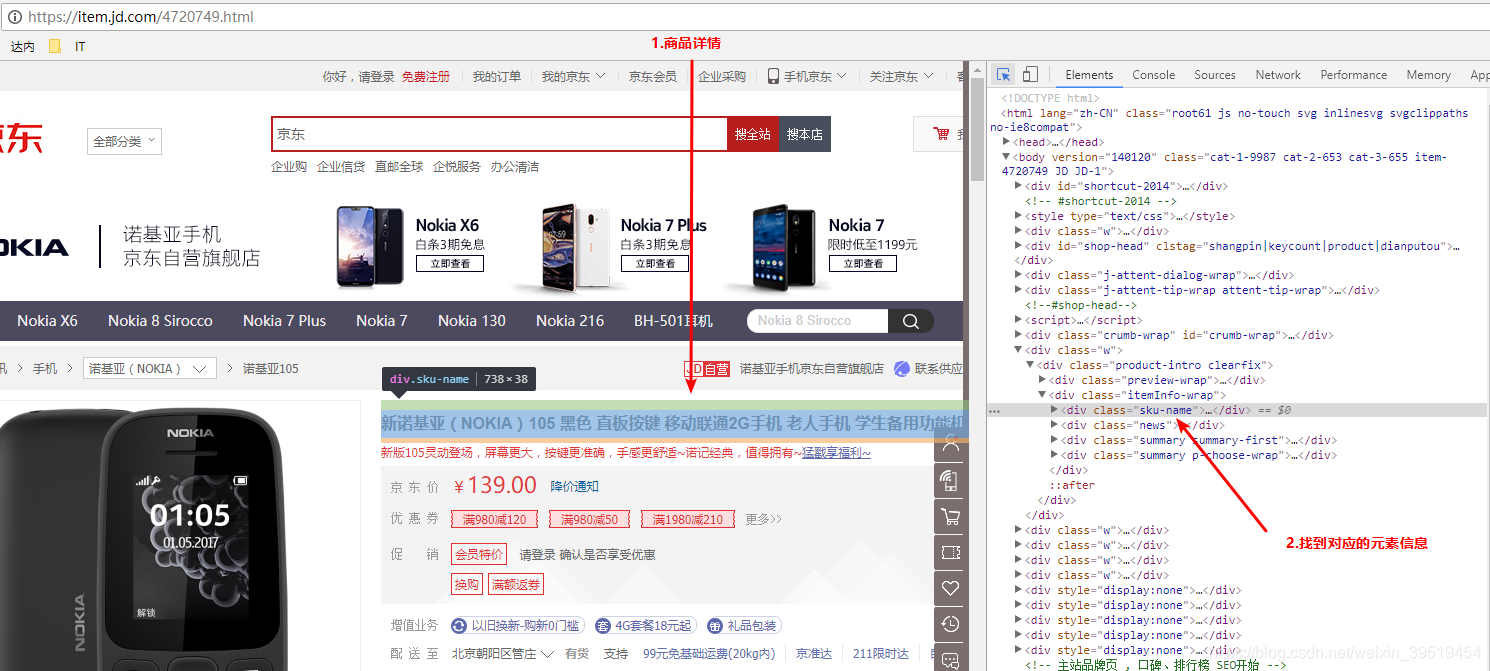The width and height of the screenshot is (1490, 671).
Task: Focus the main 京东 search input
Action: (499, 134)
